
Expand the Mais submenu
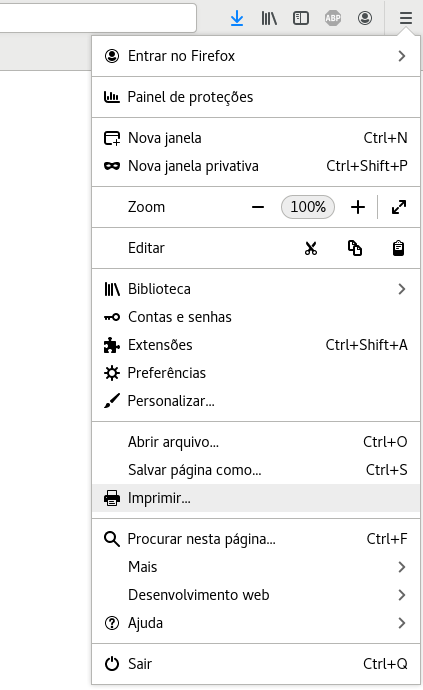256,567
